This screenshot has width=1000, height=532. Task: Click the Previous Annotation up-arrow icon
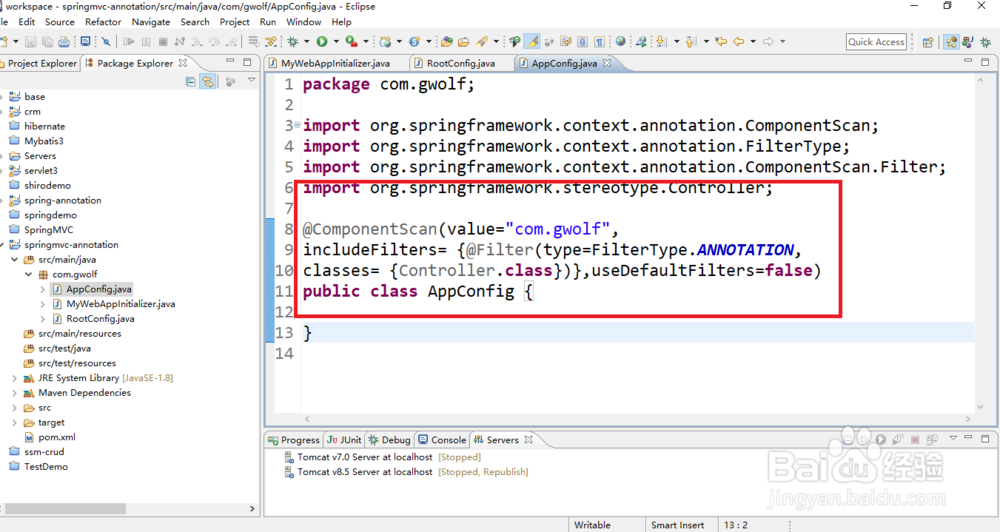[690, 41]
